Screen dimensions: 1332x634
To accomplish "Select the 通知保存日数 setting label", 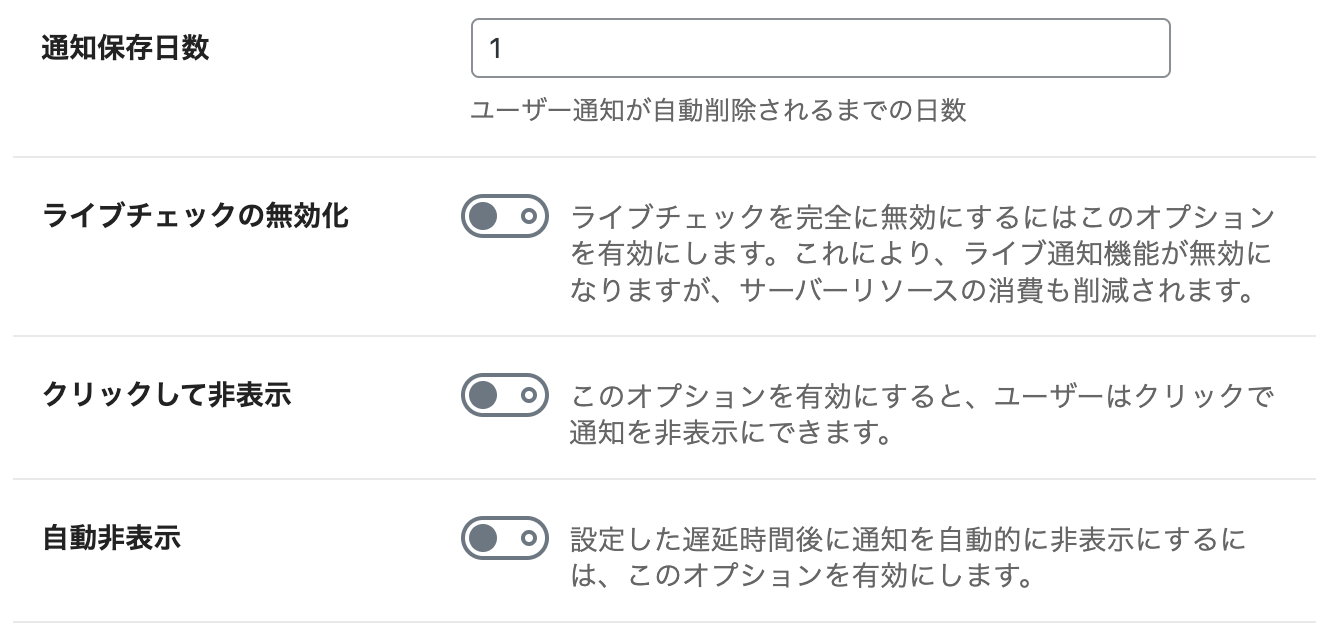I will click(126, 48).
